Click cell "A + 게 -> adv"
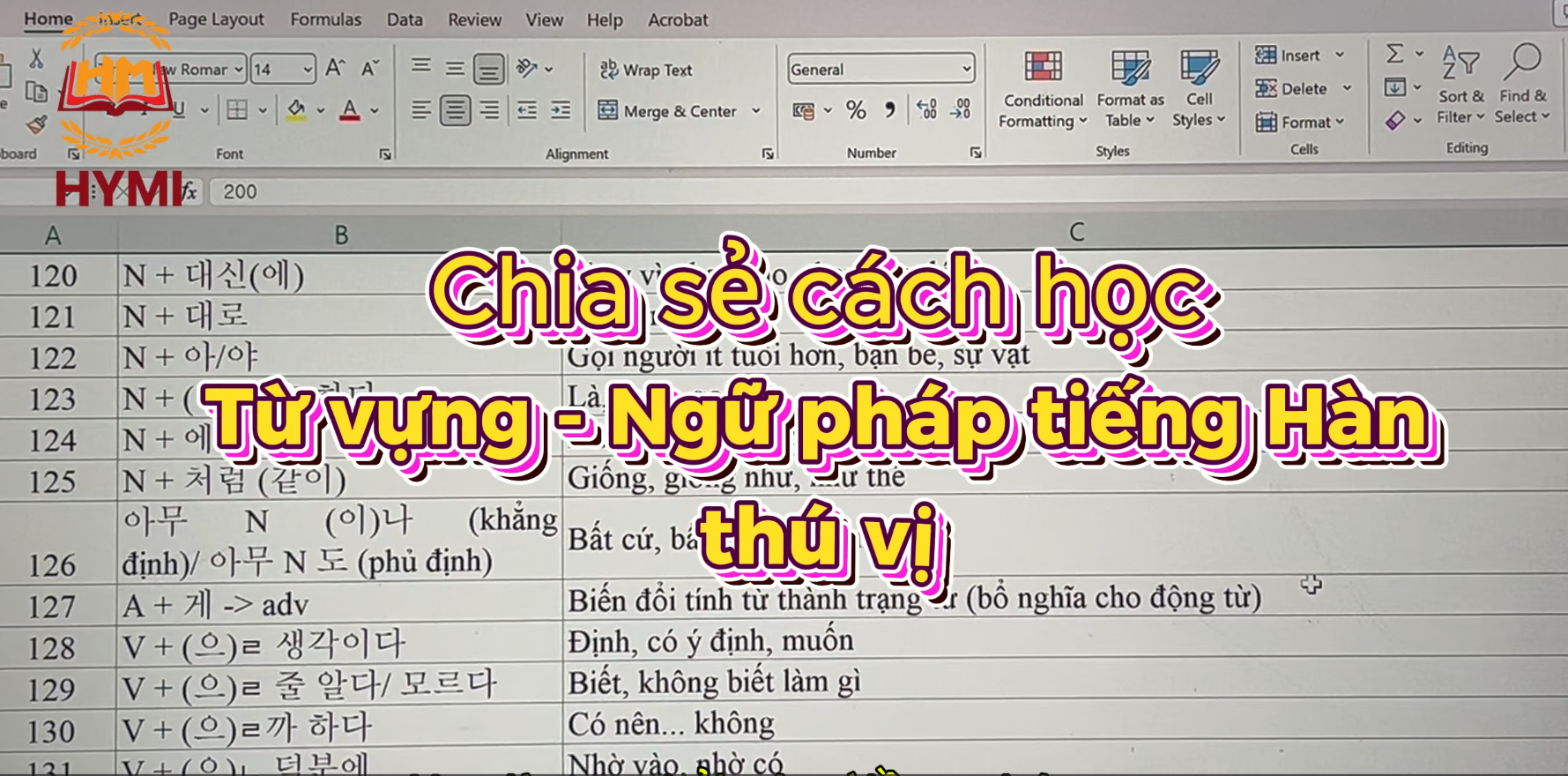Screen dimensions: 1568x776 [340, 604]
